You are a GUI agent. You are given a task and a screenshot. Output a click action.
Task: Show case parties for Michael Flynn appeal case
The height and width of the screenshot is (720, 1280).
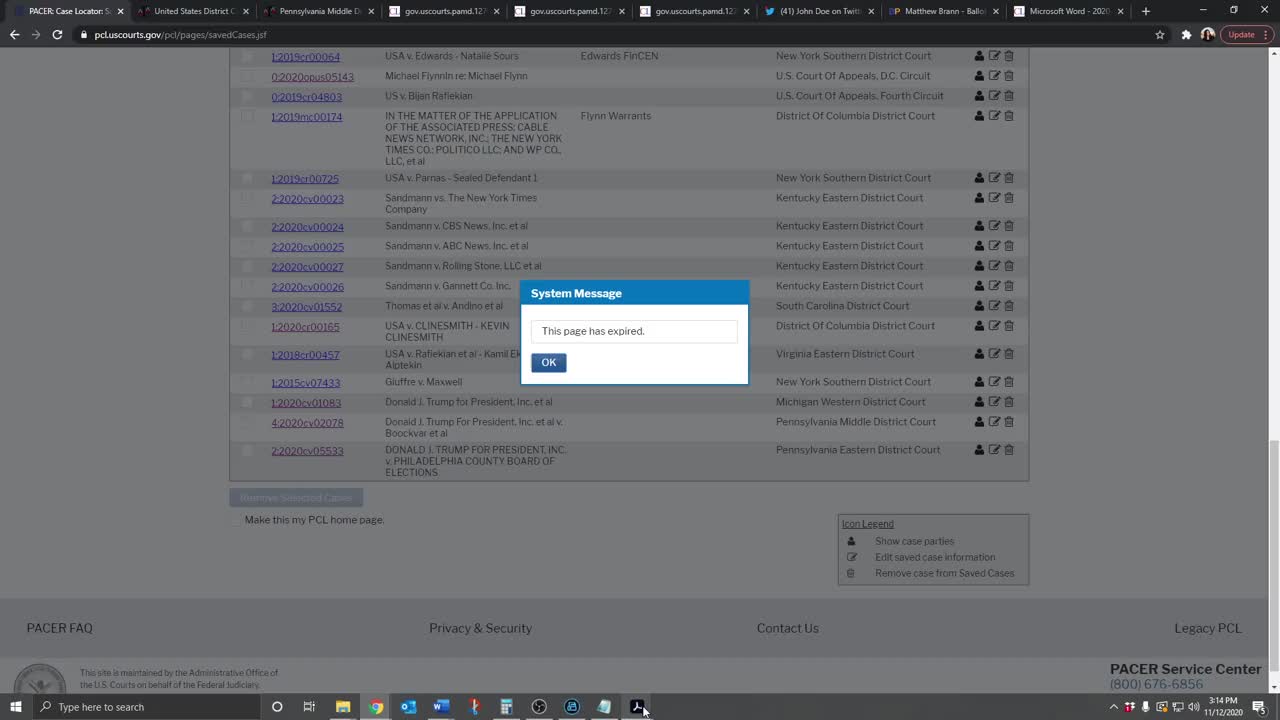click(x=979, y=76)
